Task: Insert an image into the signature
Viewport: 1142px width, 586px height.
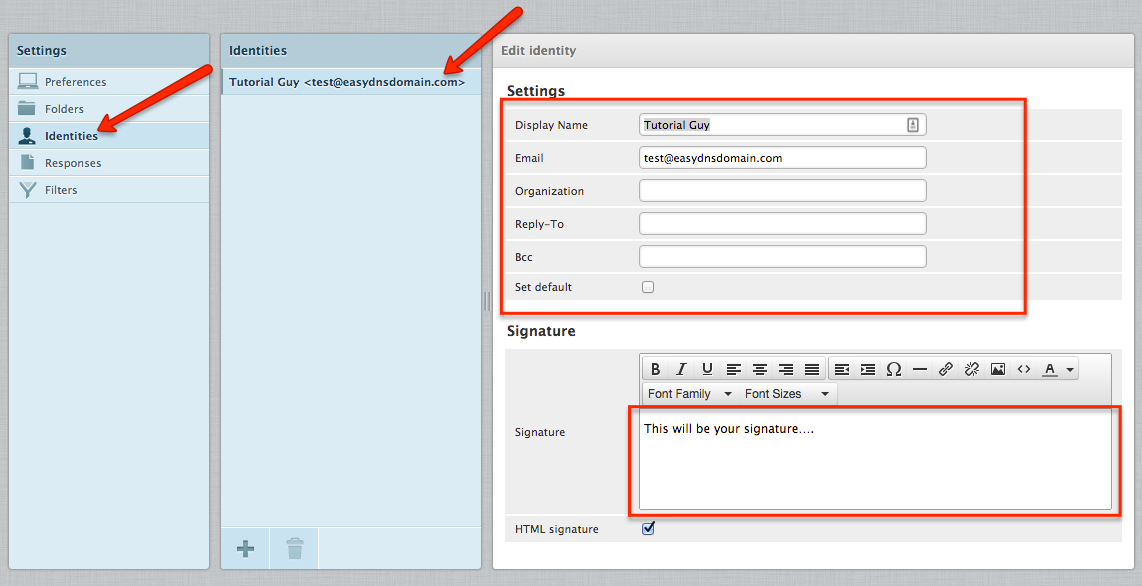Action: pos(997,369)
